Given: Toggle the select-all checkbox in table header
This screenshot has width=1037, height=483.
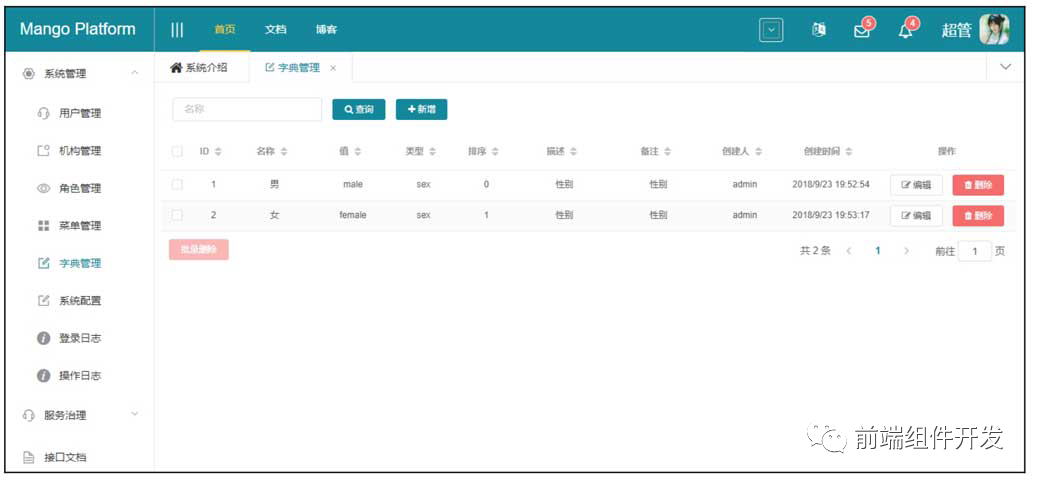Looking at the screenshot, I should pos(177,152).
